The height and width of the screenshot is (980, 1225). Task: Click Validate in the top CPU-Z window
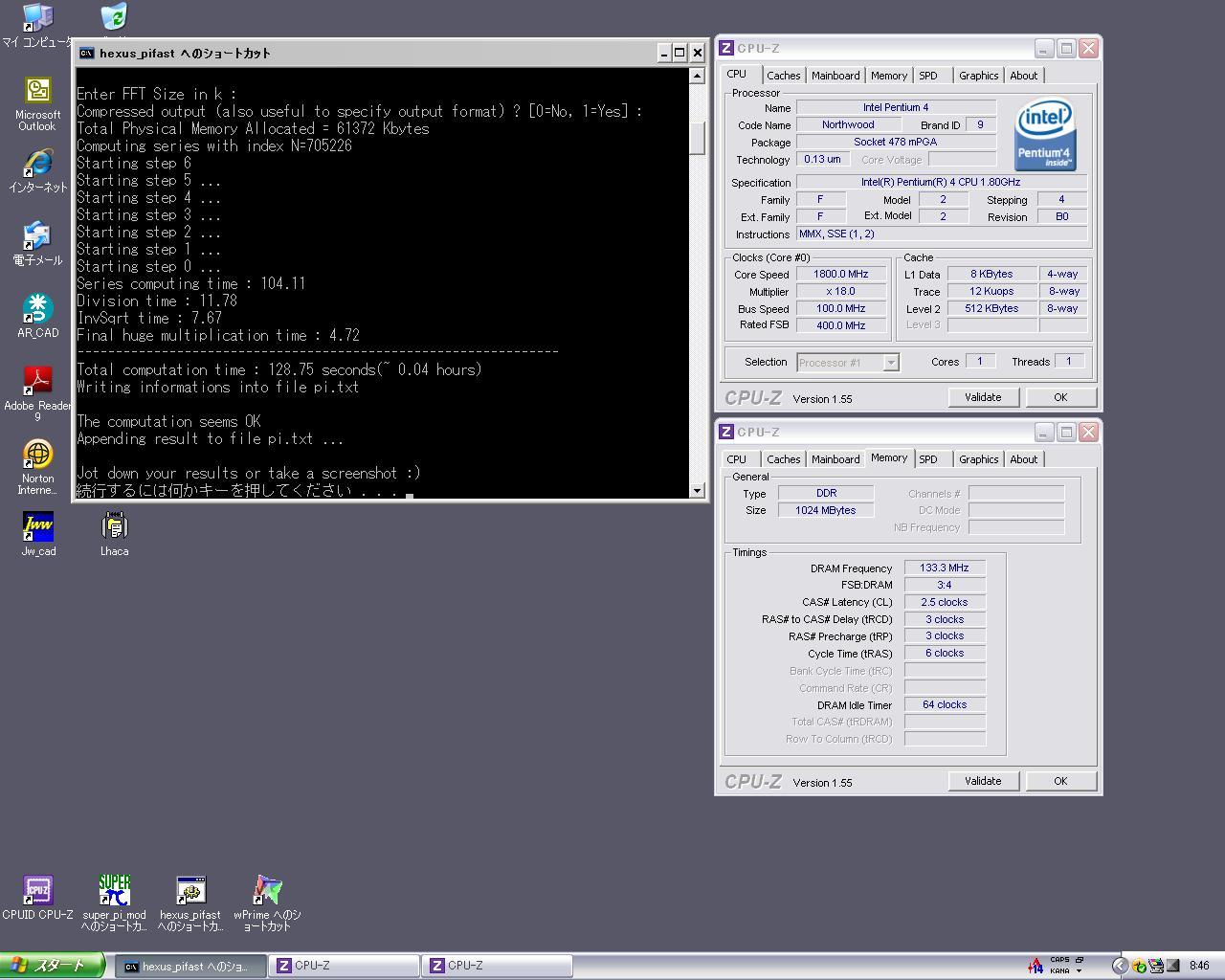(x=983, y=397)
